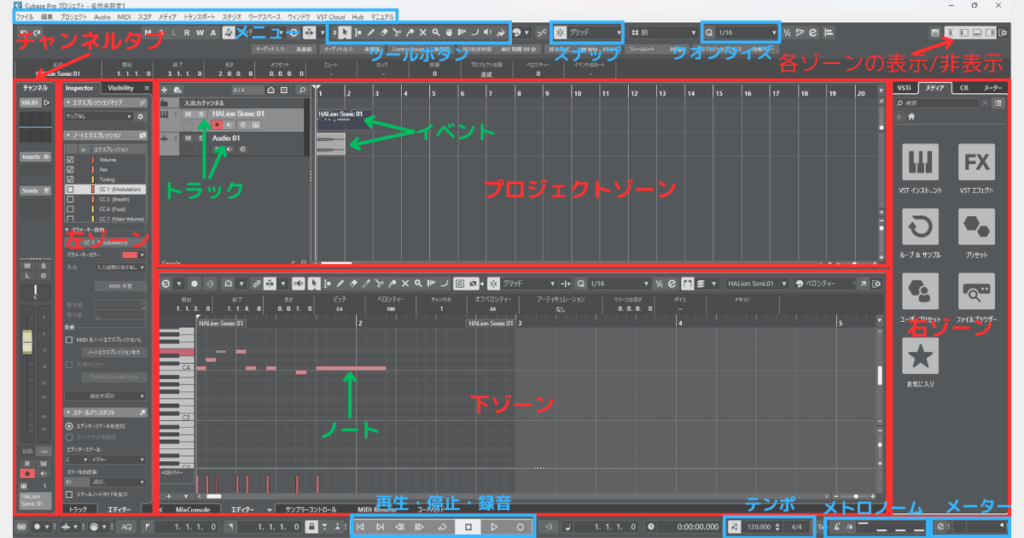Toggle the CC 1 (Modulation) checkbox
This screenshot has width=1024, height=538.
(x=70, y=189)
